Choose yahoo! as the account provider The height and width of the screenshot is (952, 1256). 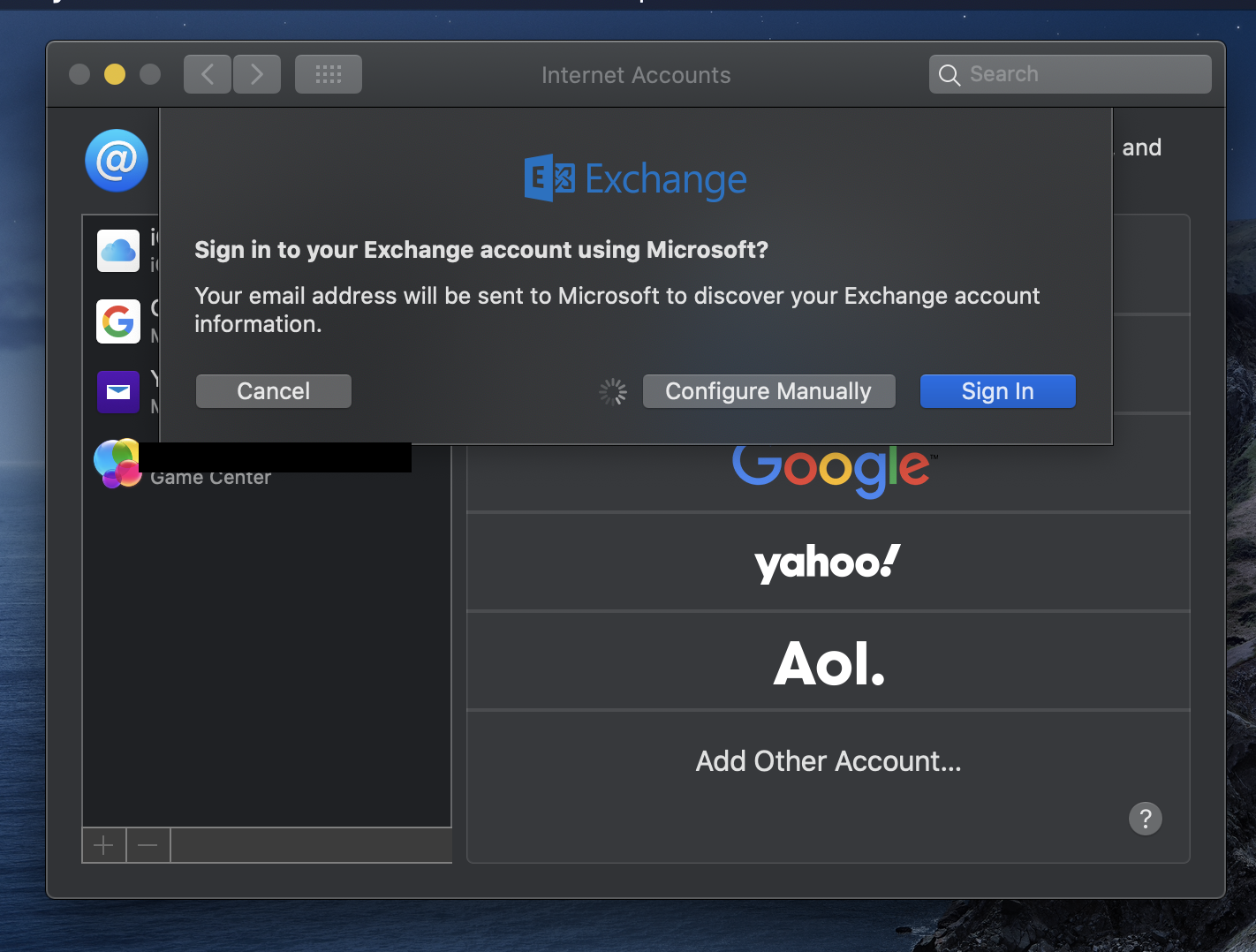[x=829, y=562]
